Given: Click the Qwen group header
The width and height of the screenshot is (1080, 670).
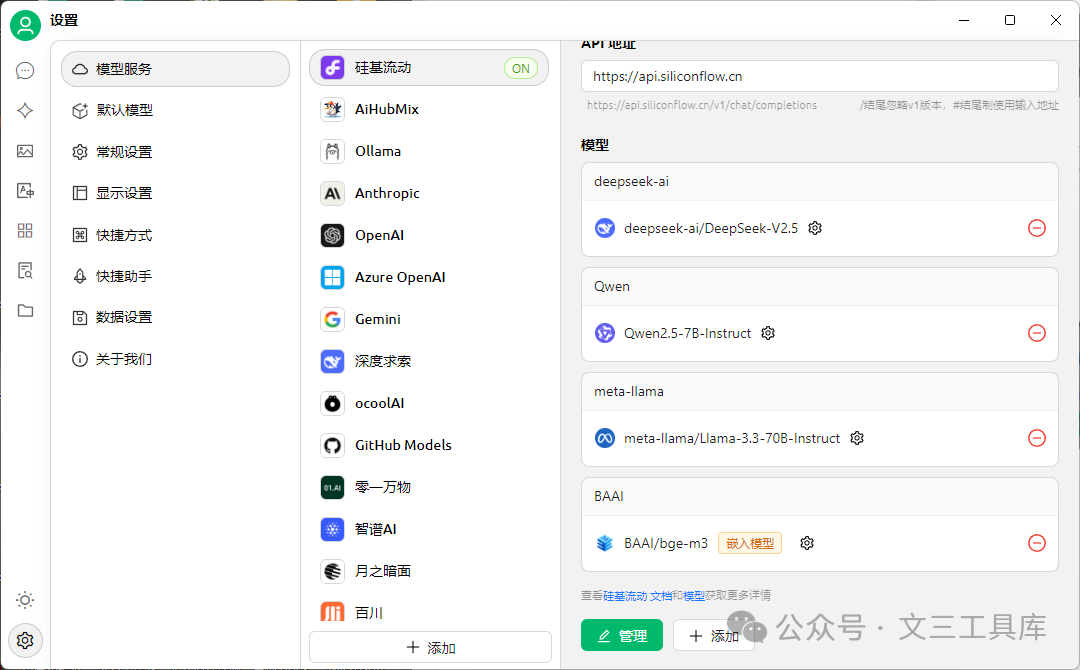Looking at the screenshot, I should coord(820,286).
